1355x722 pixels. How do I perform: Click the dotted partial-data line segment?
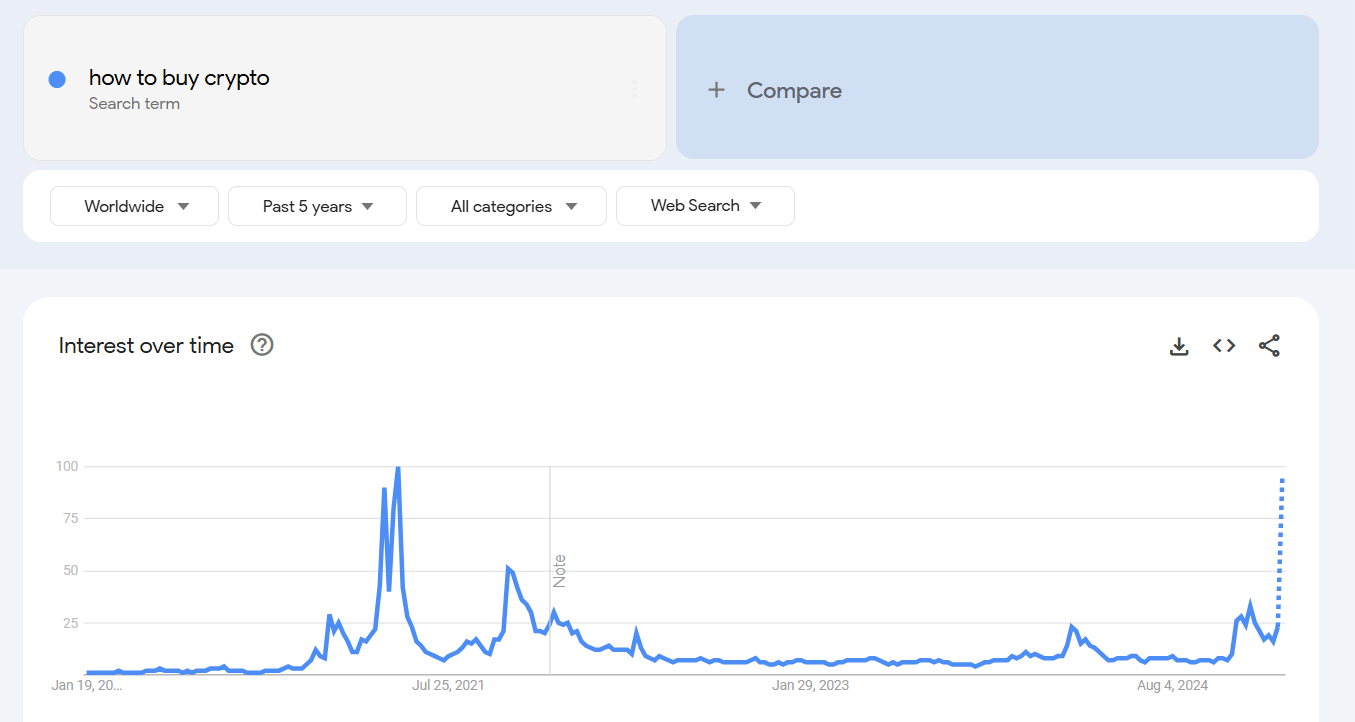(1279, 550)
